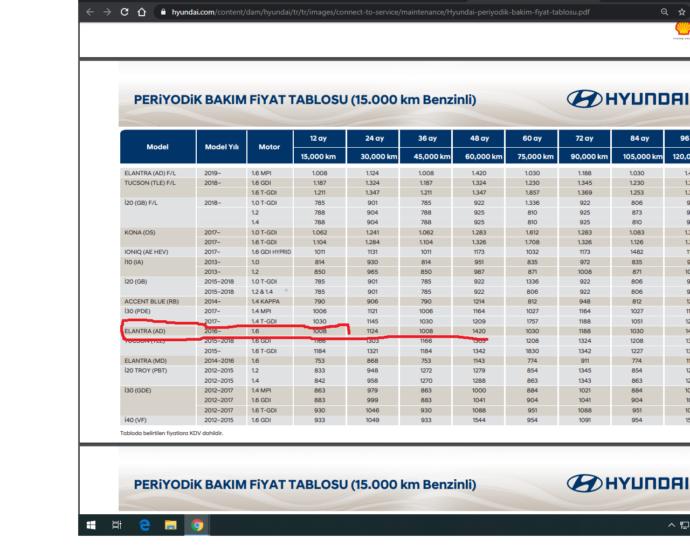Switch to Chrome on the taskbar
Screen dimensions: 690x552
(x=197, y=525)
